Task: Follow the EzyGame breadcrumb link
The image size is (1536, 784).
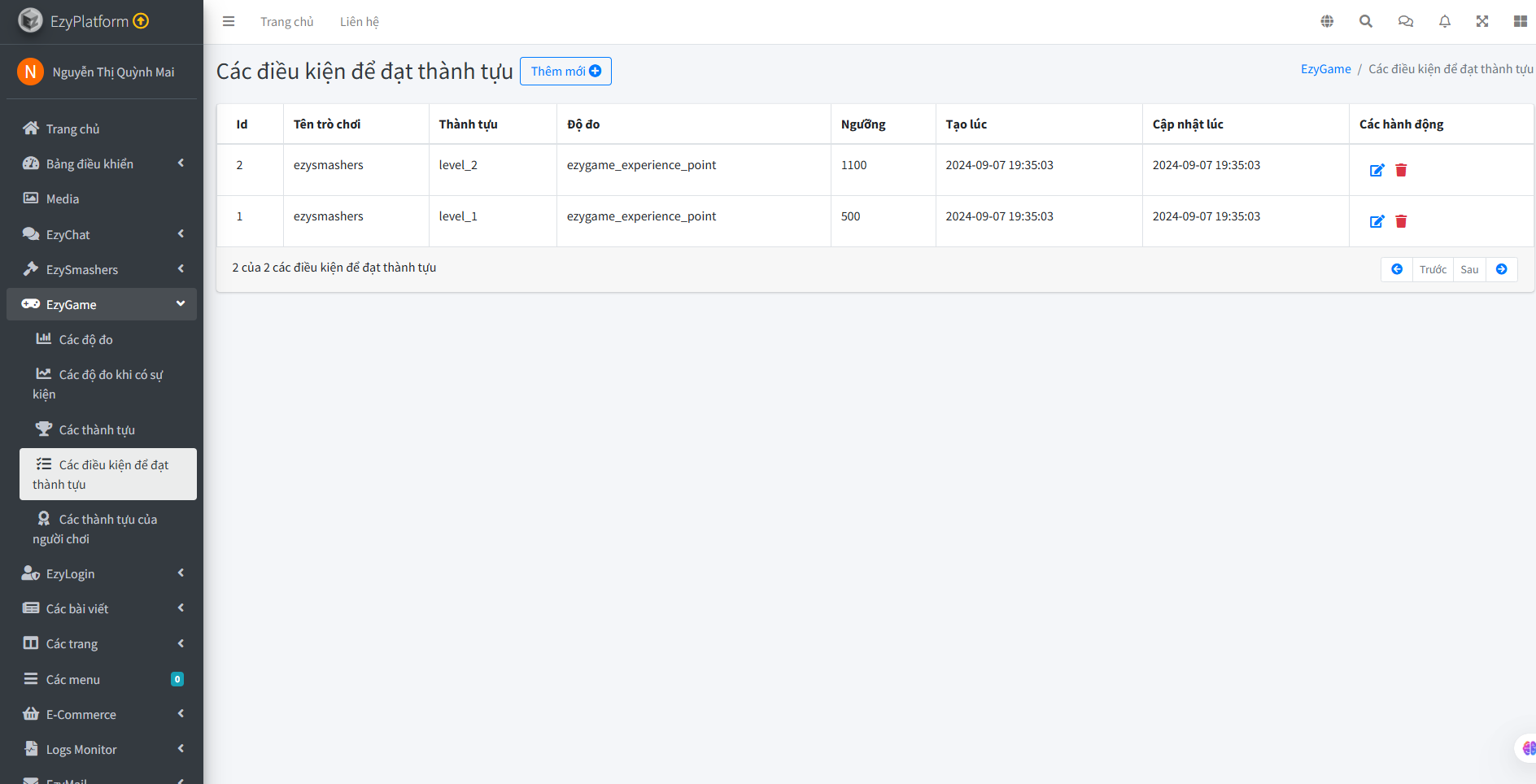Action: 1325,69
